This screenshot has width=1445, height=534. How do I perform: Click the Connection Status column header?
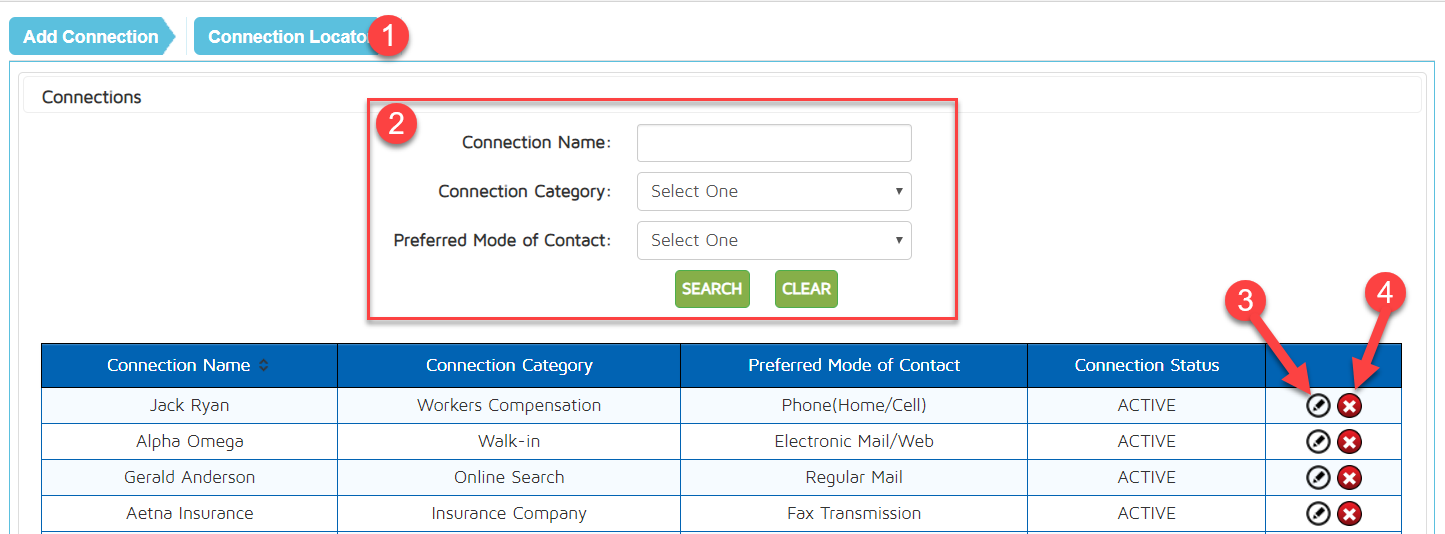pyautogui.click(x=1146, y=366)
